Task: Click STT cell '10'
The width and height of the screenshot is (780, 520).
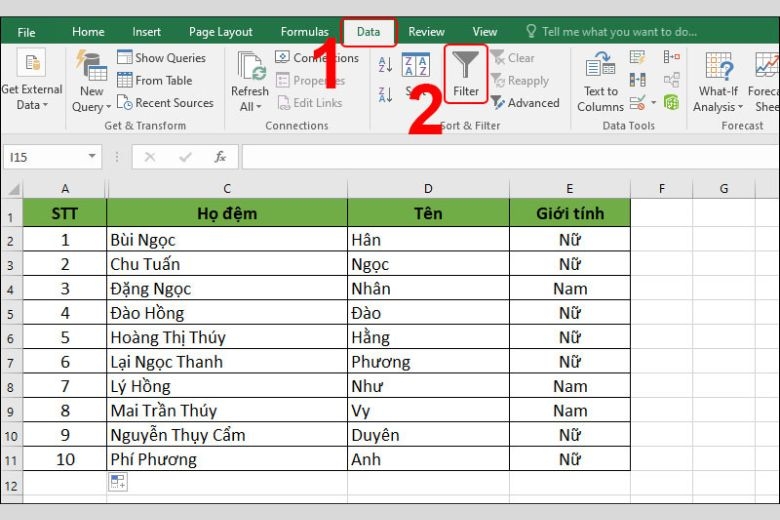Action: [65, 459]
